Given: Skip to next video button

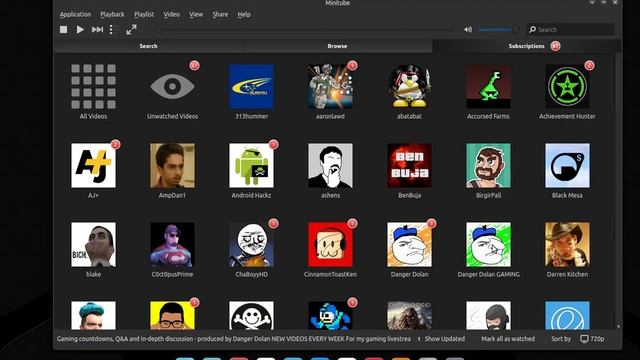Looking at the screenshot, I should (x=97, y=29).
